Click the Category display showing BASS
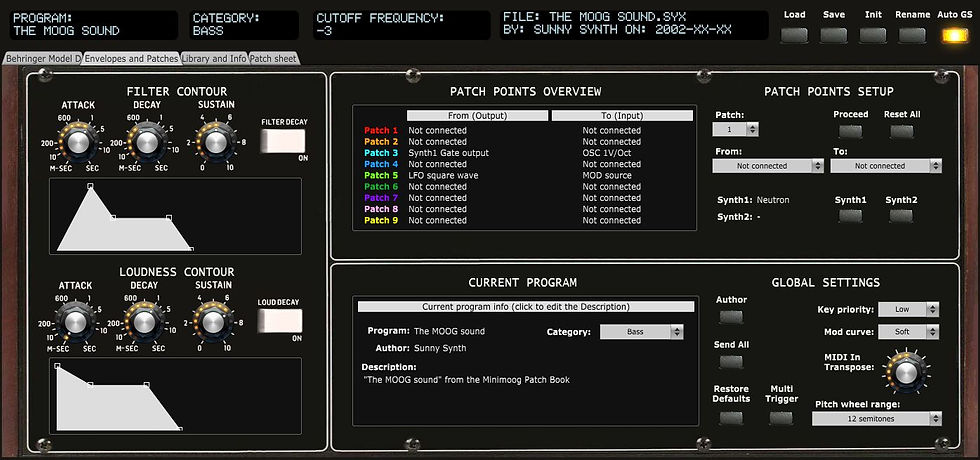The image size is (980, 460). tap(244, 24)
